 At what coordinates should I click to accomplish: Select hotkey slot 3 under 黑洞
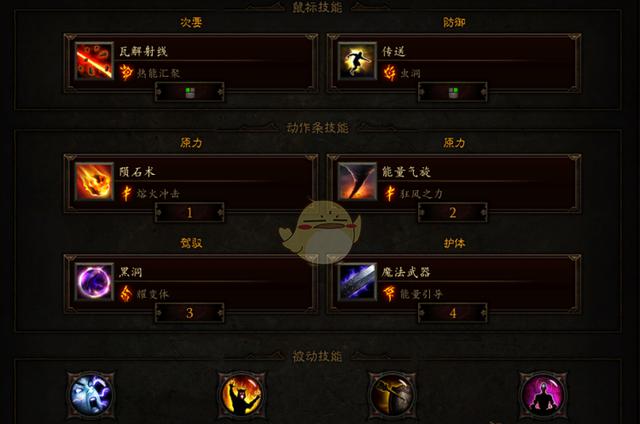coord(189,313)
